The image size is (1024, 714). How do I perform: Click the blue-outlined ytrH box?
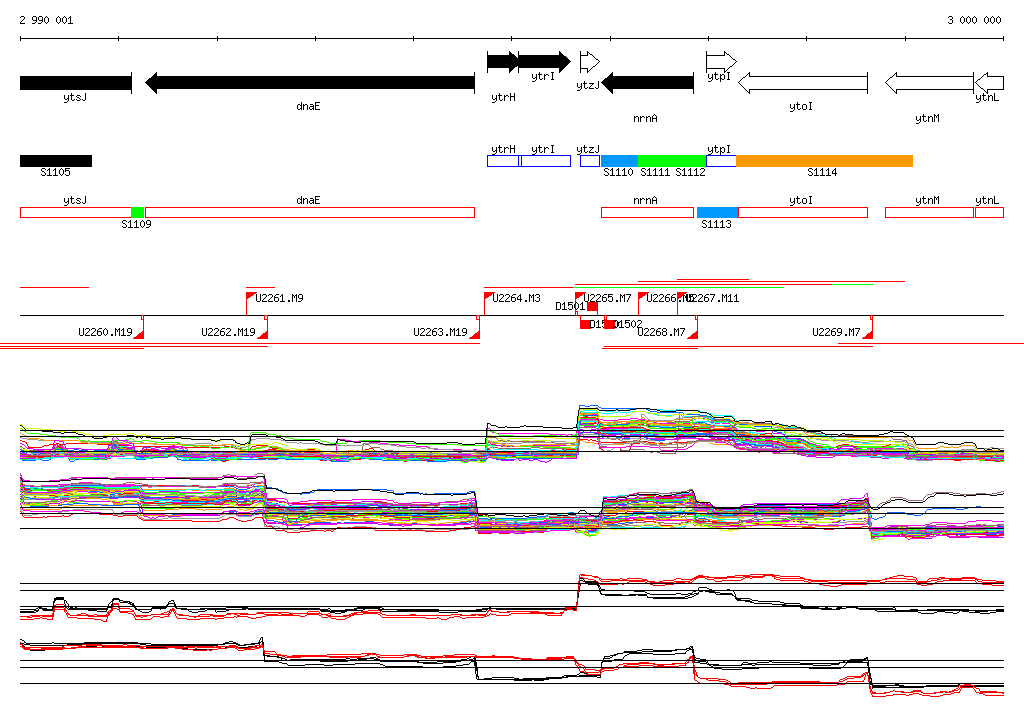pyautogui.click(x=503, y=161)
